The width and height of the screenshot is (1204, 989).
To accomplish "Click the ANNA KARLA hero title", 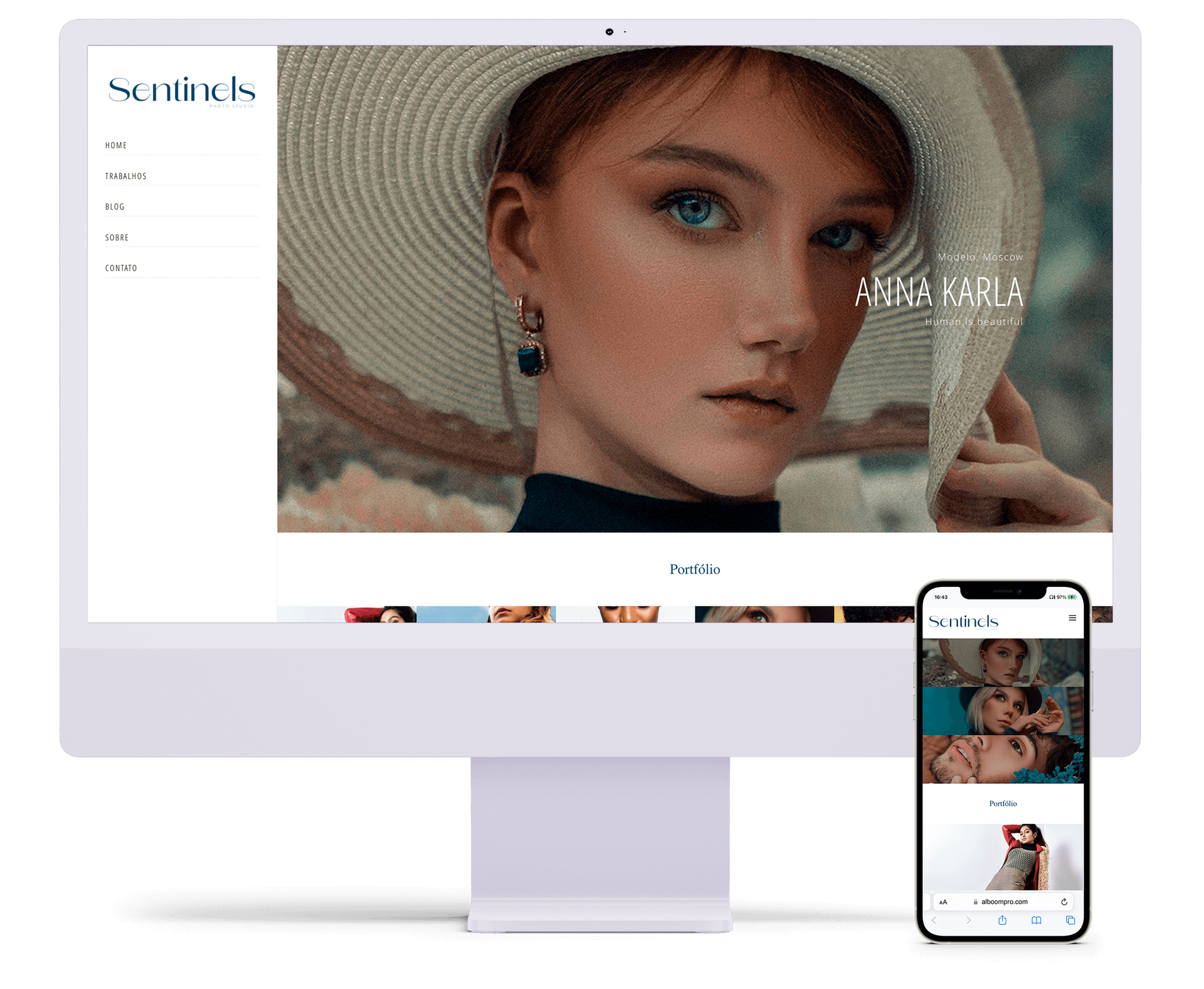I will [x=939, y=292].
